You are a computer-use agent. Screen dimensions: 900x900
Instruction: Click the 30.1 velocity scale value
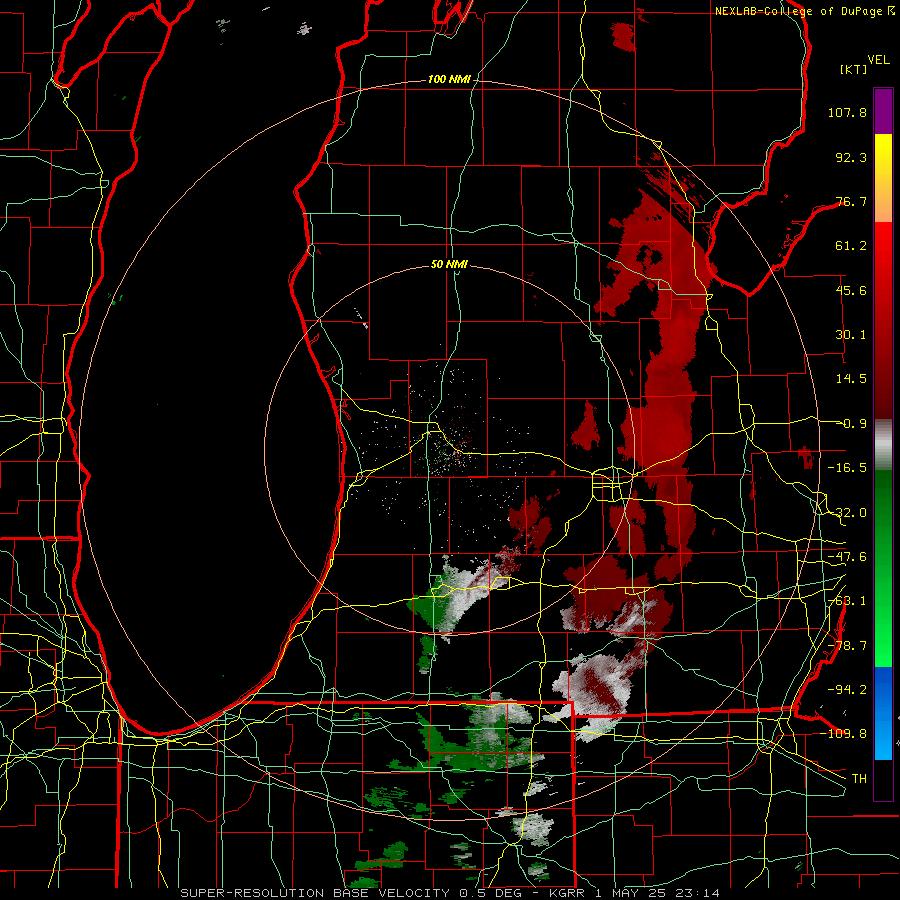[x=851, y=335]
